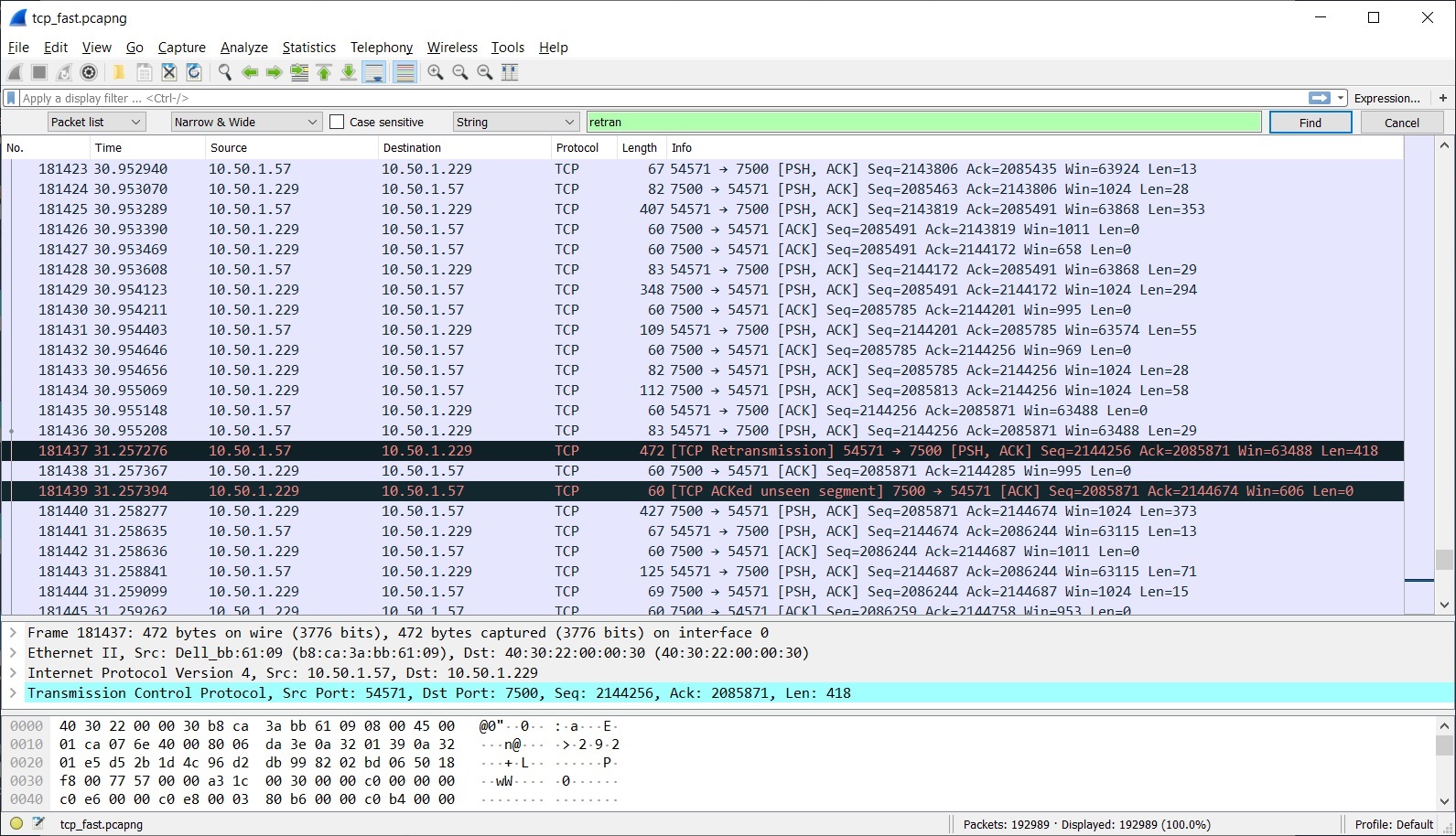Stop the running capture with the square icon
1456x836 pixels.
click(39, 72)
